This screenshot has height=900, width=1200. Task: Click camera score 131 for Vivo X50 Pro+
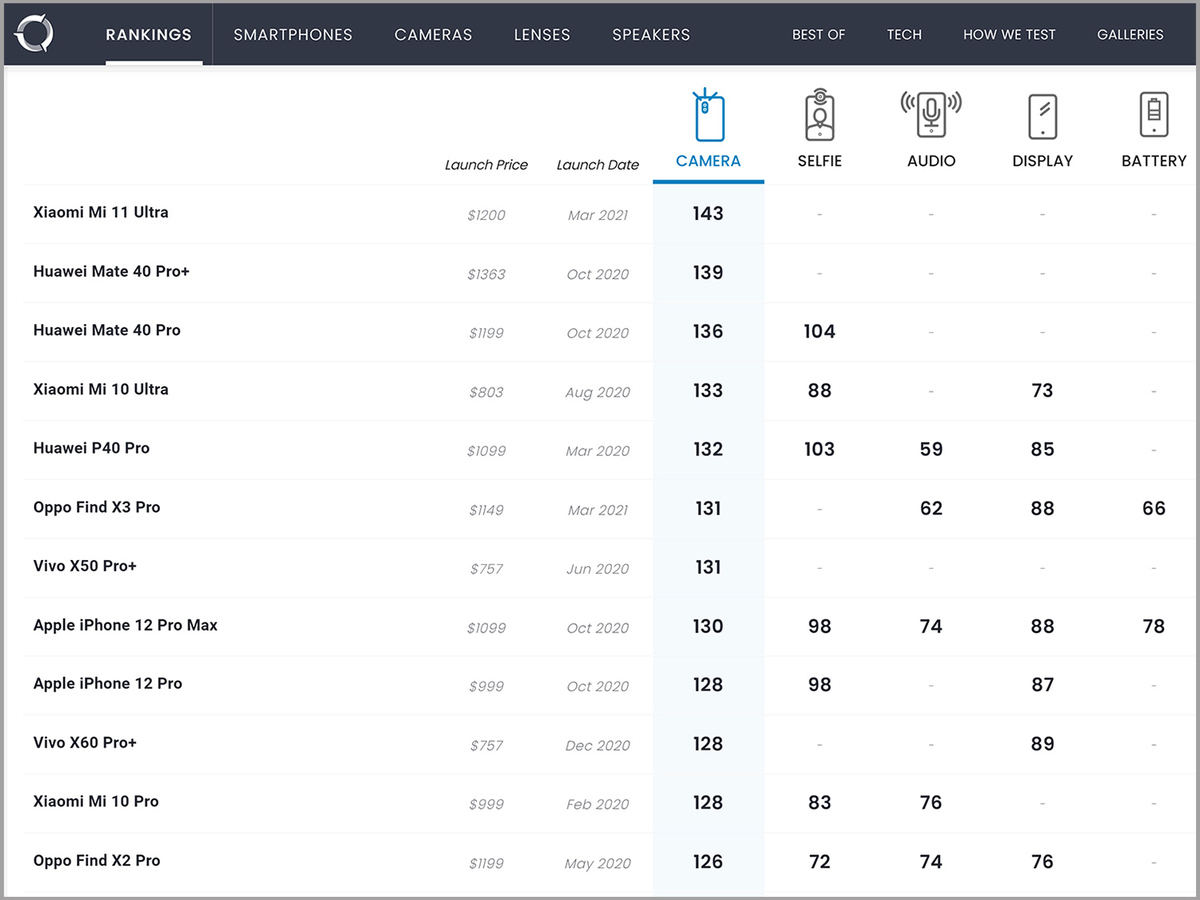708,567
